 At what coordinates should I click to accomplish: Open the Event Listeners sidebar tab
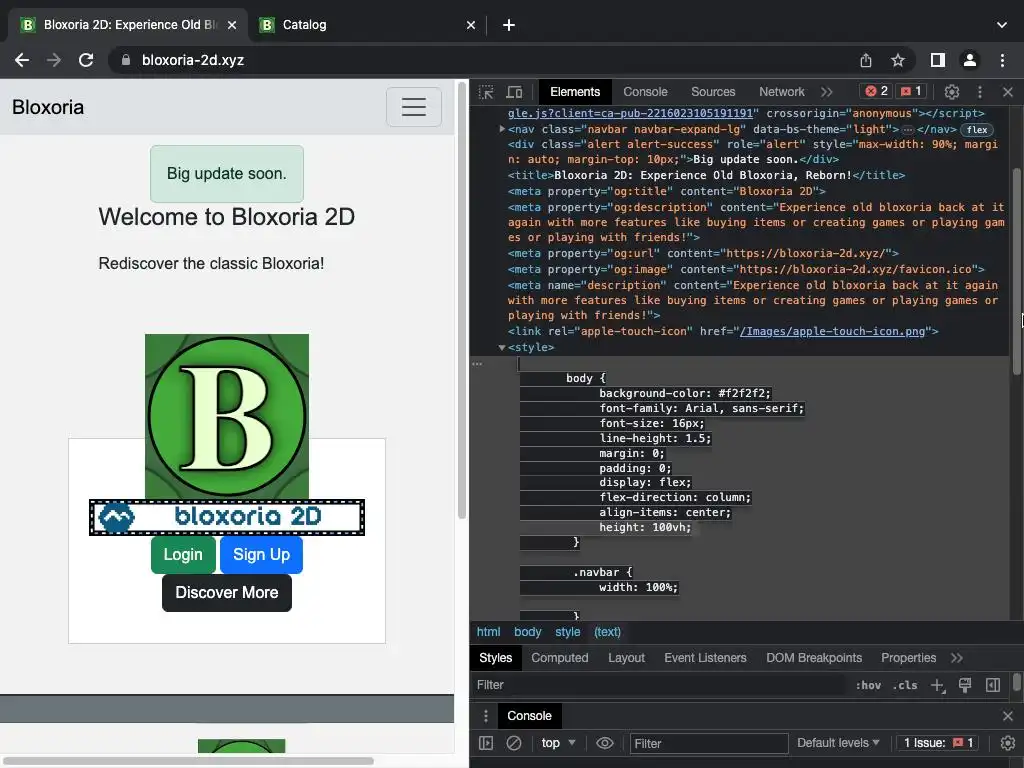[705, 658]
